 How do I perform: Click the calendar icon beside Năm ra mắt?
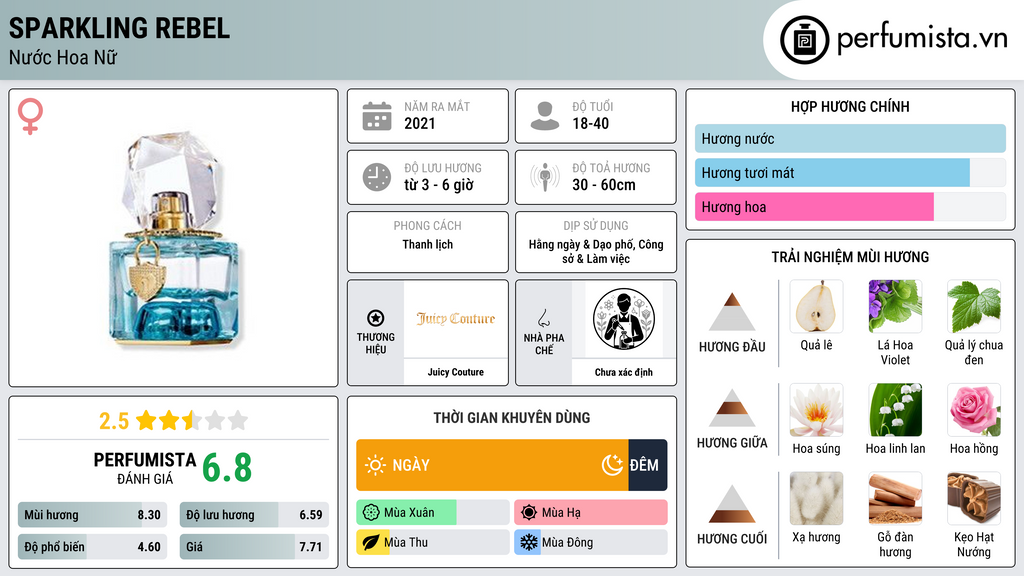point(377,116)
